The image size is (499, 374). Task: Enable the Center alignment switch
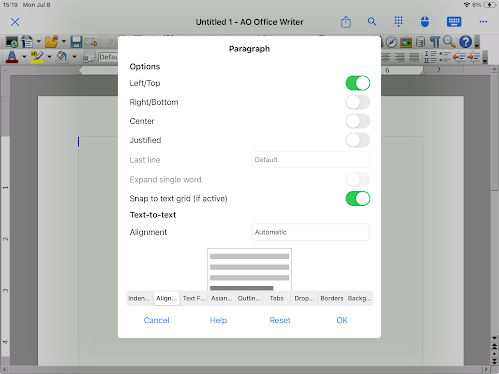click(x=358, y=121)
